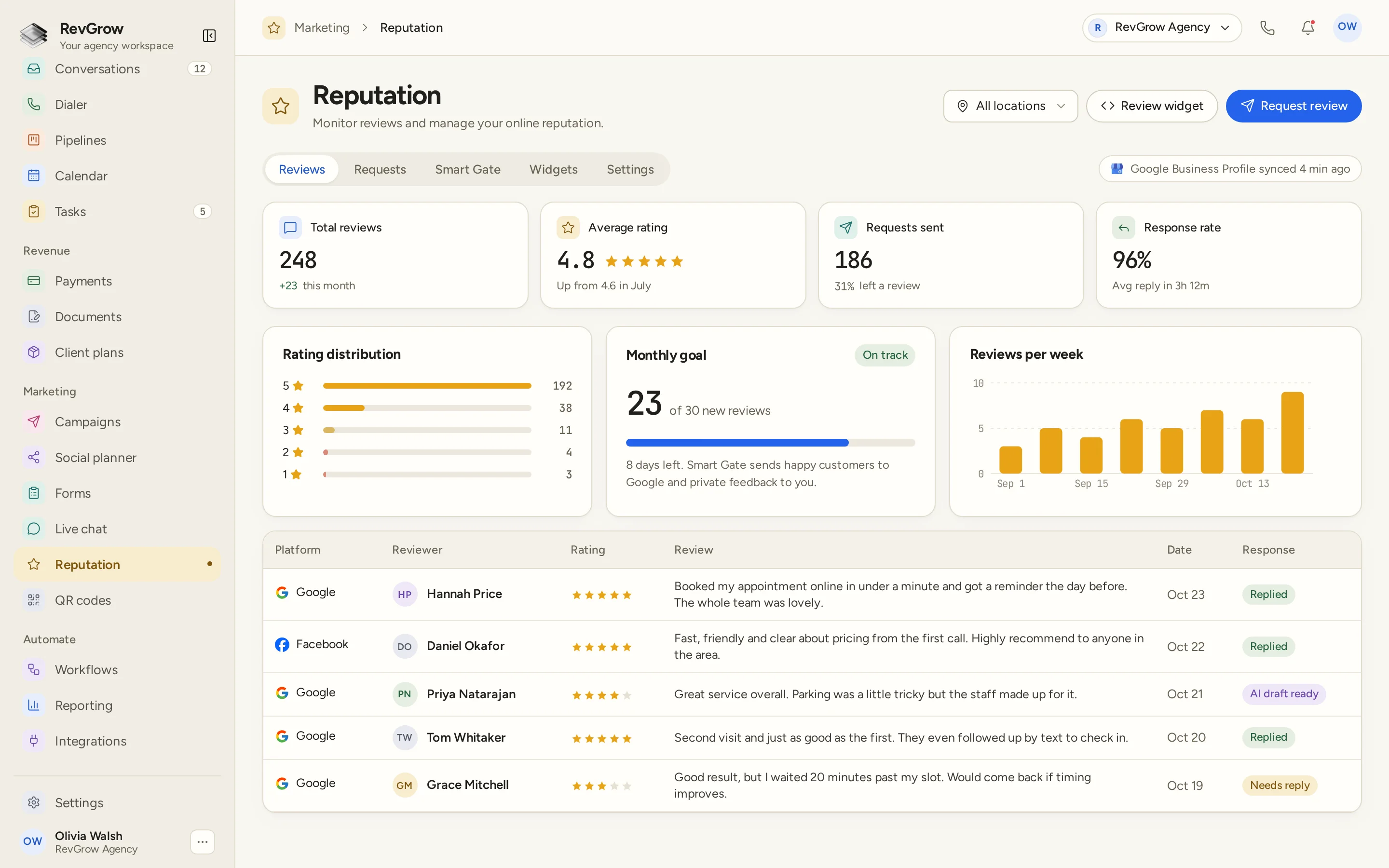This screenshot has height=868, width=1389.
Task: Open Documents in sidebar
Action: [117, 316]
